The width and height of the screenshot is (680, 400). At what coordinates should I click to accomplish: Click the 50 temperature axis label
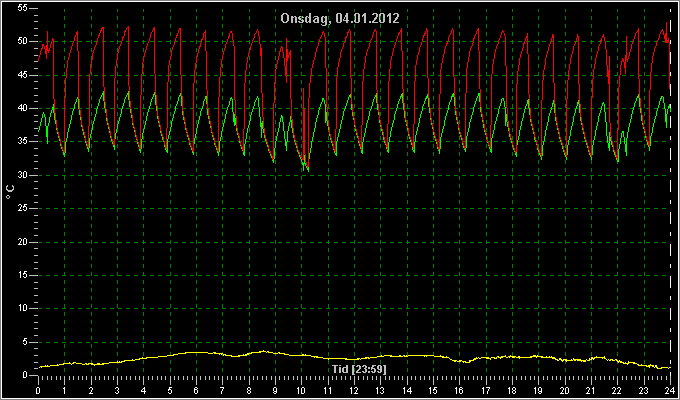click(x=23, y=42)
